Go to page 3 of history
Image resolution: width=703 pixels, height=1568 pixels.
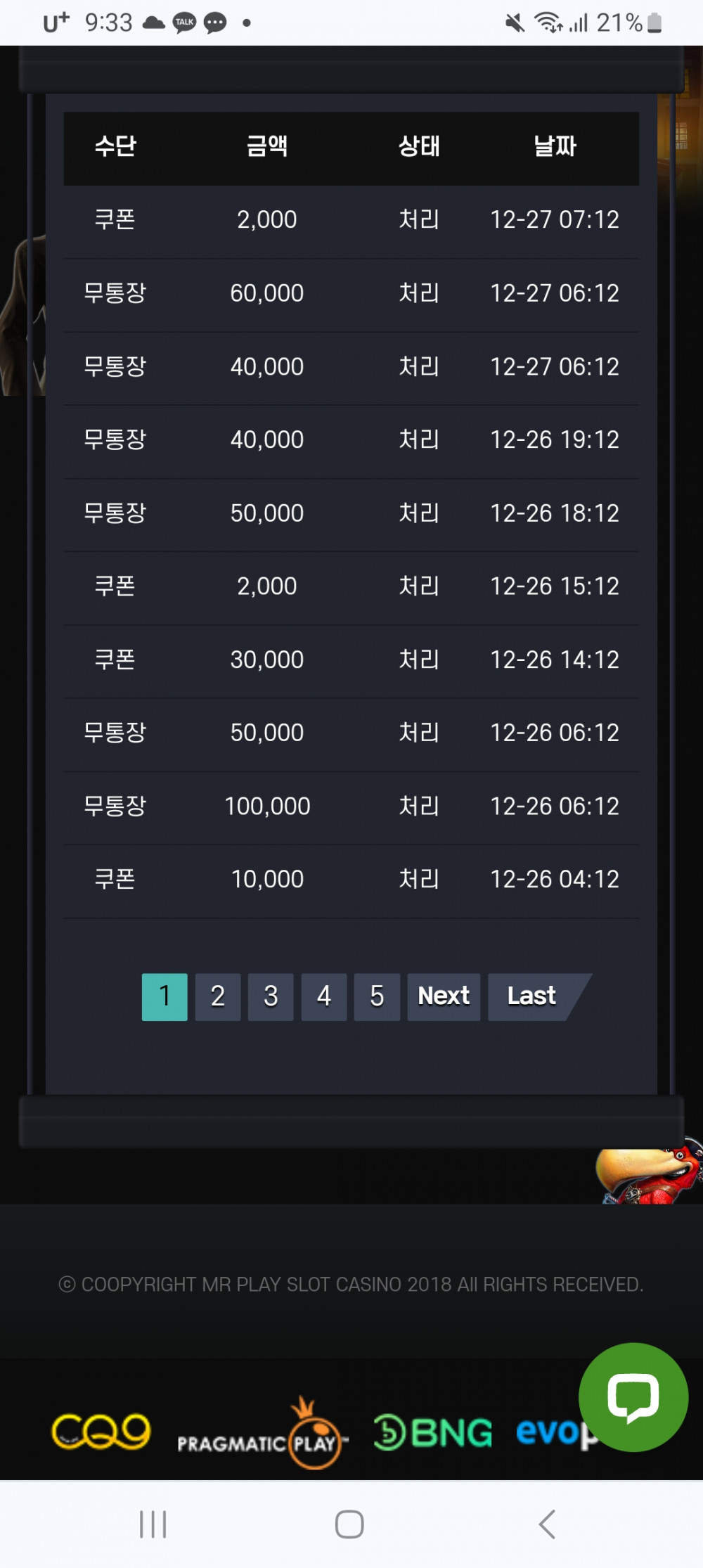click(271, 996)
